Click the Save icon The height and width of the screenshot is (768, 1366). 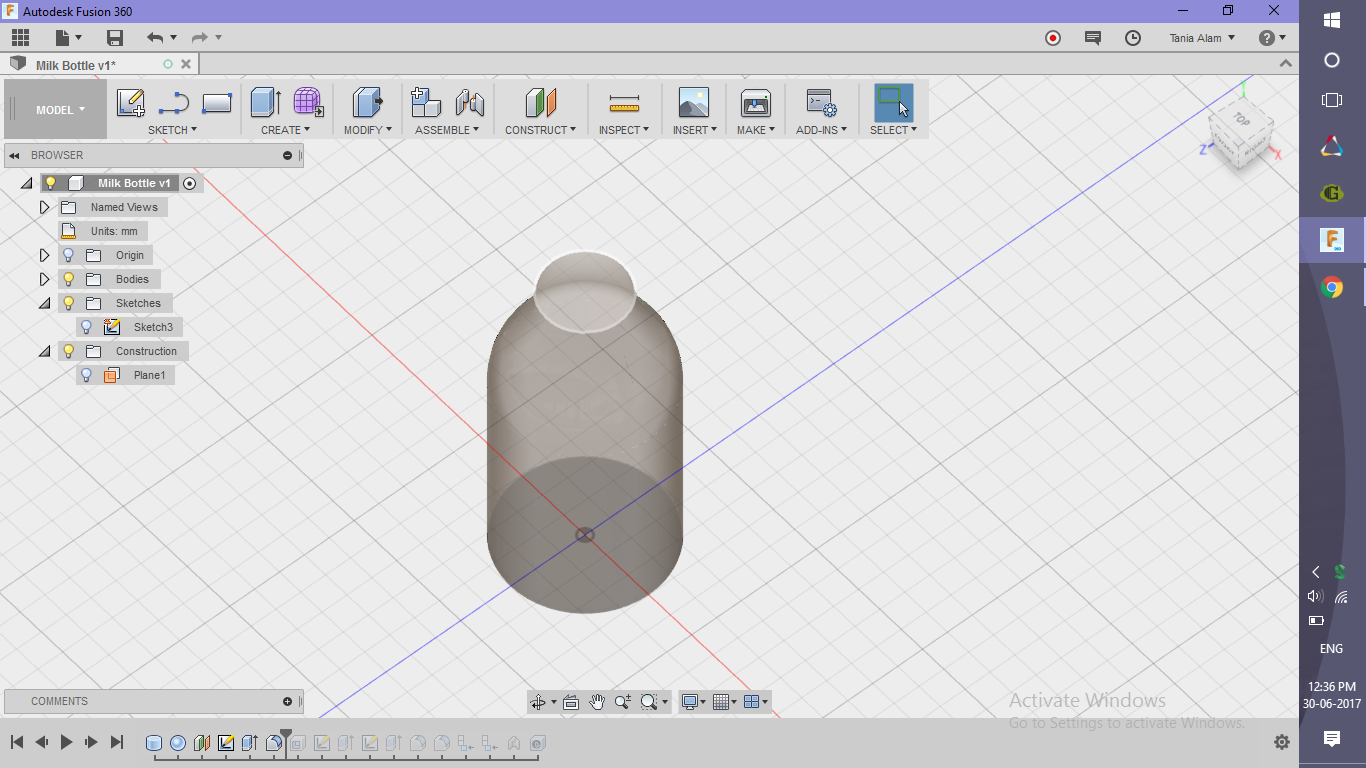point(115,38)
